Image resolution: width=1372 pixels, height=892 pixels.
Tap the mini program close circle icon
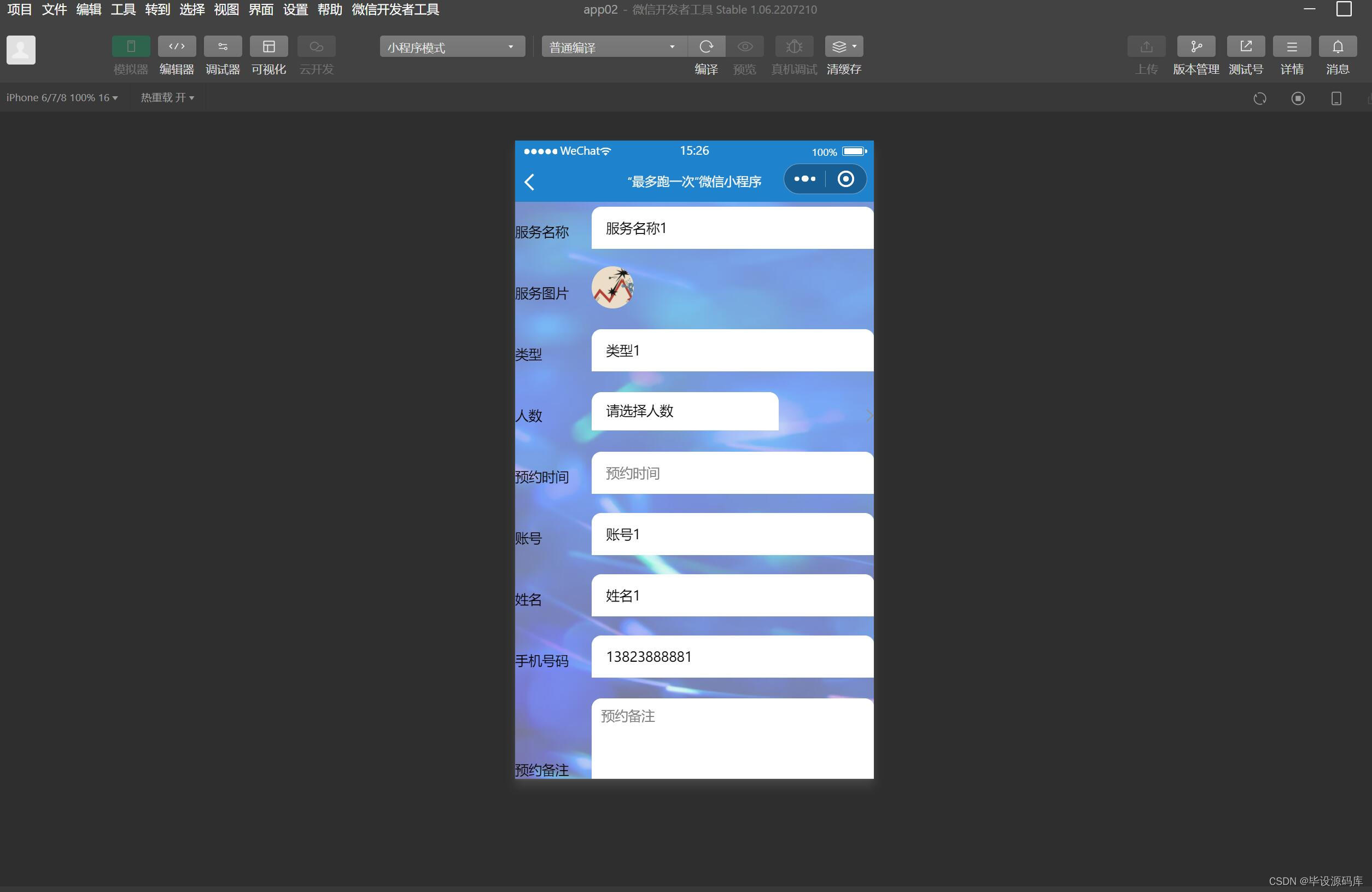coord(845,179)
